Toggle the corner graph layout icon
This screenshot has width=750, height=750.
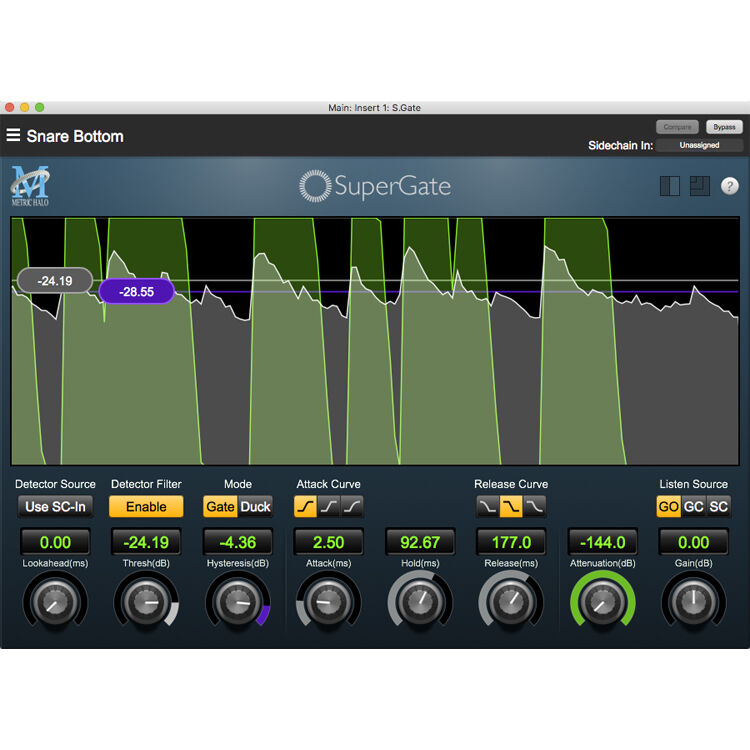[x=700, y=186]
